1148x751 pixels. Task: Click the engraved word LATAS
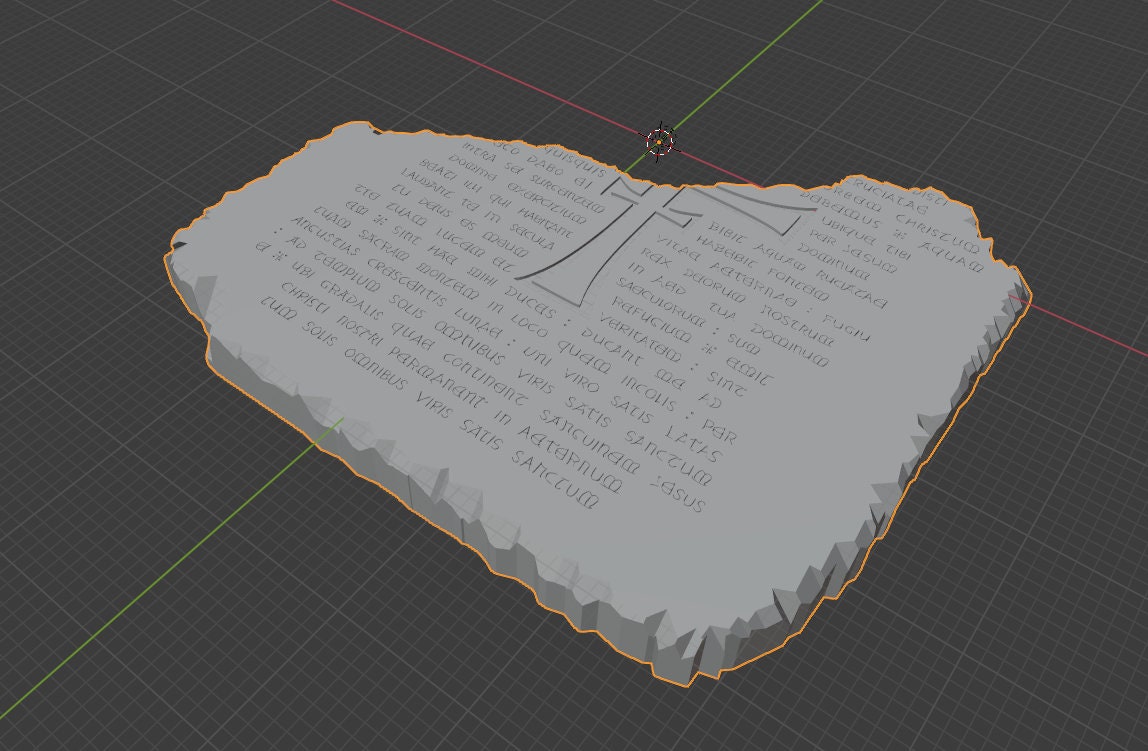(x=692, y=442)
